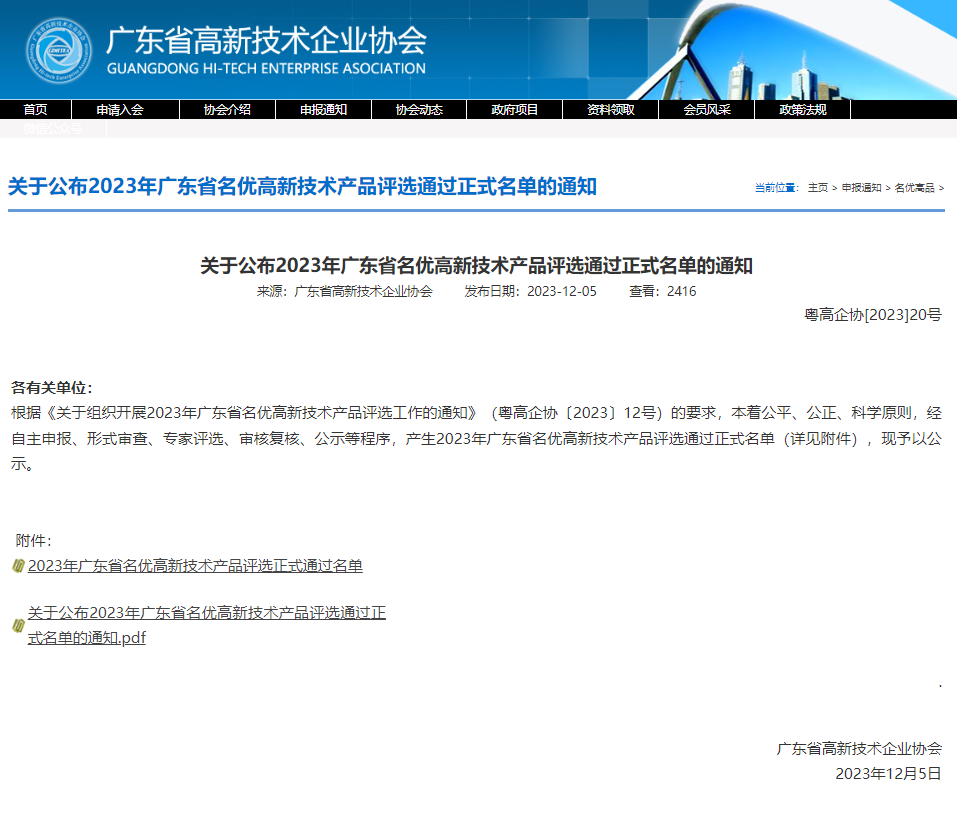Click the document number 粤高企协[2023]20号

tap(873, 315)
